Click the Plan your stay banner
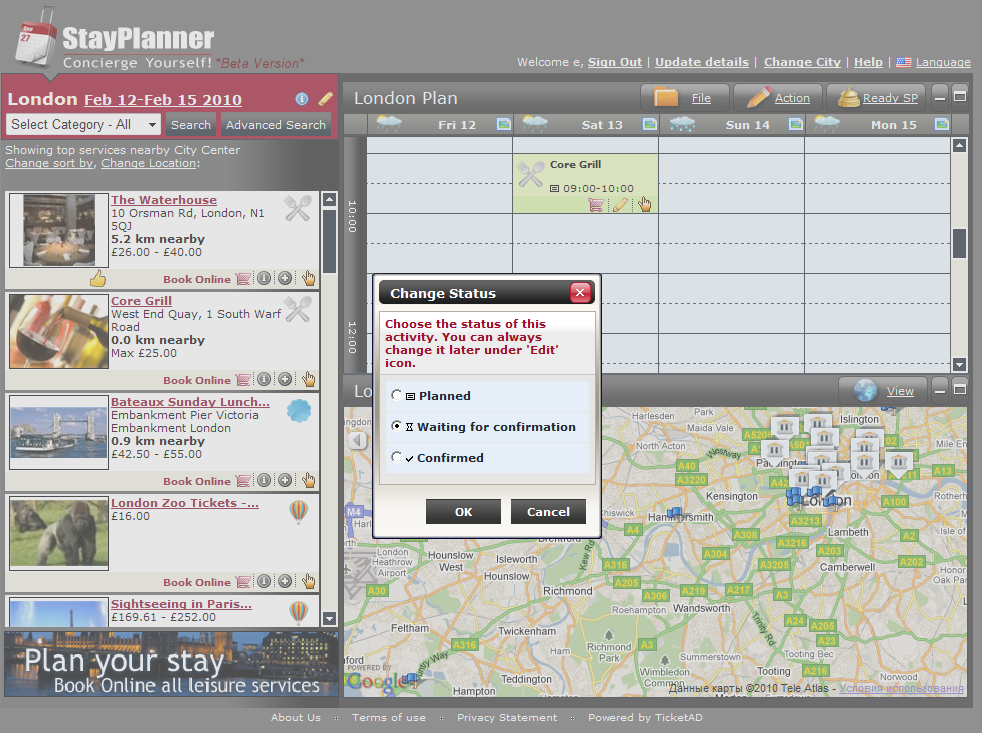This screenshot has height=733, width=982. pos(171,664)
